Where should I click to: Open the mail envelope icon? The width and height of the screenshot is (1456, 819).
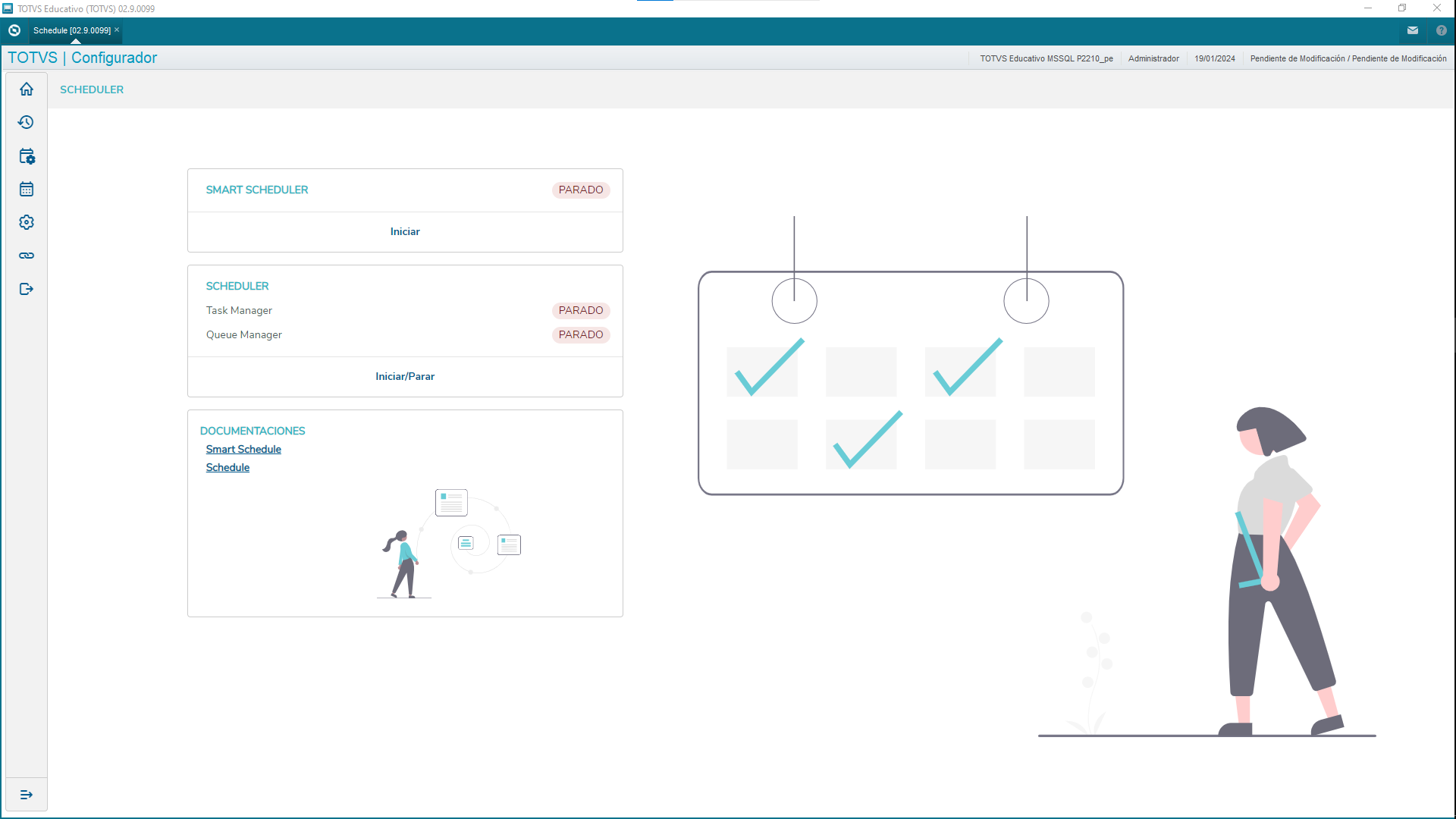[x=1413, y=30]
